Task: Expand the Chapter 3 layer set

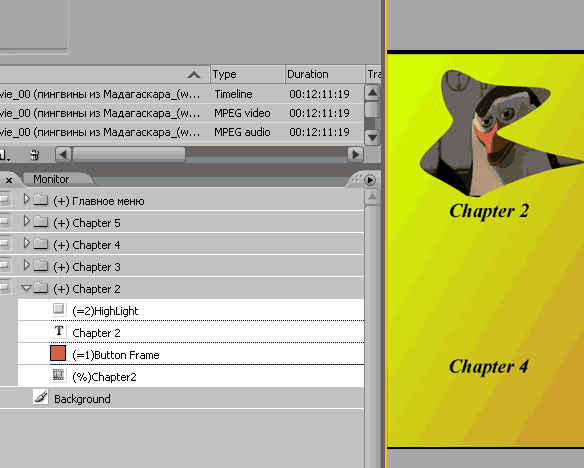Action: coord(26,265)
